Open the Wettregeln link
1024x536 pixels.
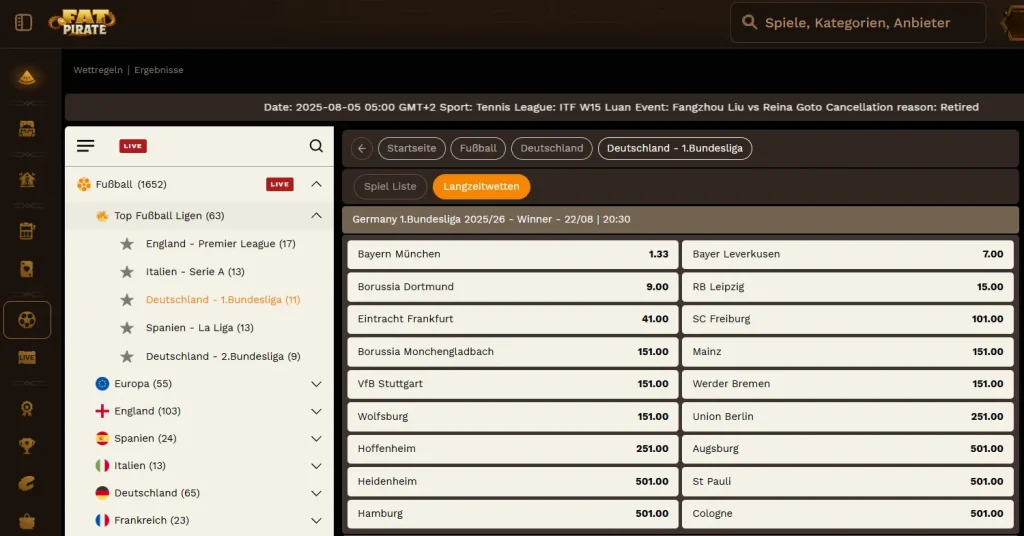coord(98,70)
